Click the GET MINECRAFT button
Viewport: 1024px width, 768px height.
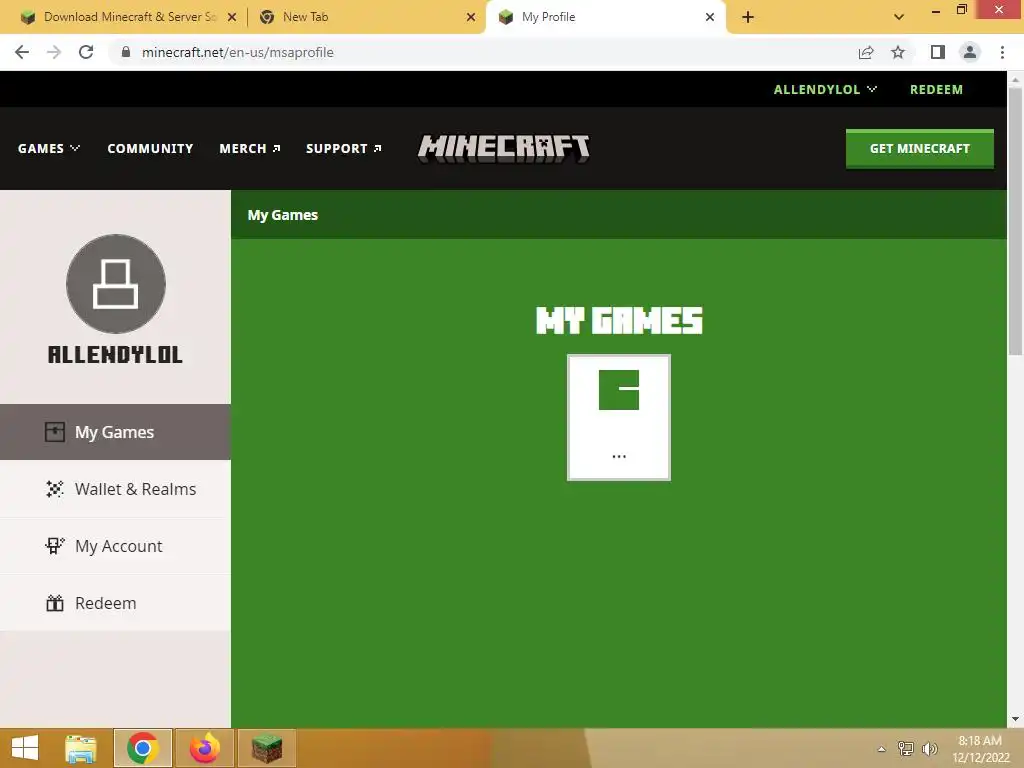coord(920,148)
